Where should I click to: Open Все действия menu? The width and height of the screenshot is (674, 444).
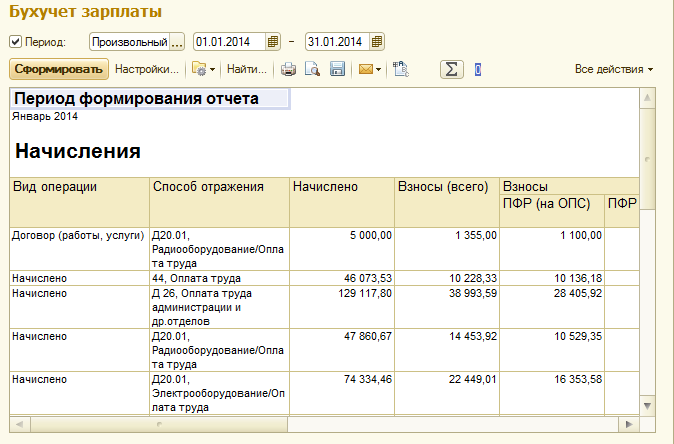click(x=614, y=69)
